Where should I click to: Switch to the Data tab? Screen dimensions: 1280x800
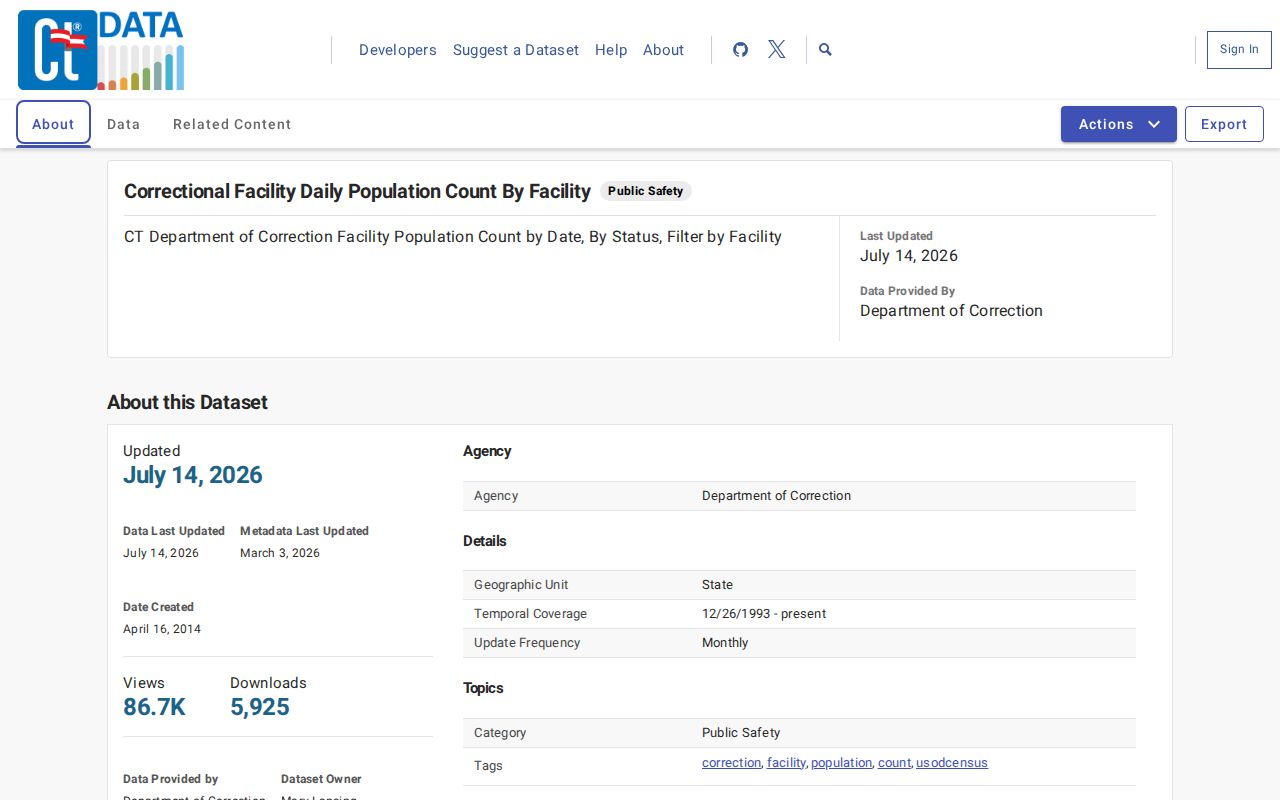pos(123,124)
